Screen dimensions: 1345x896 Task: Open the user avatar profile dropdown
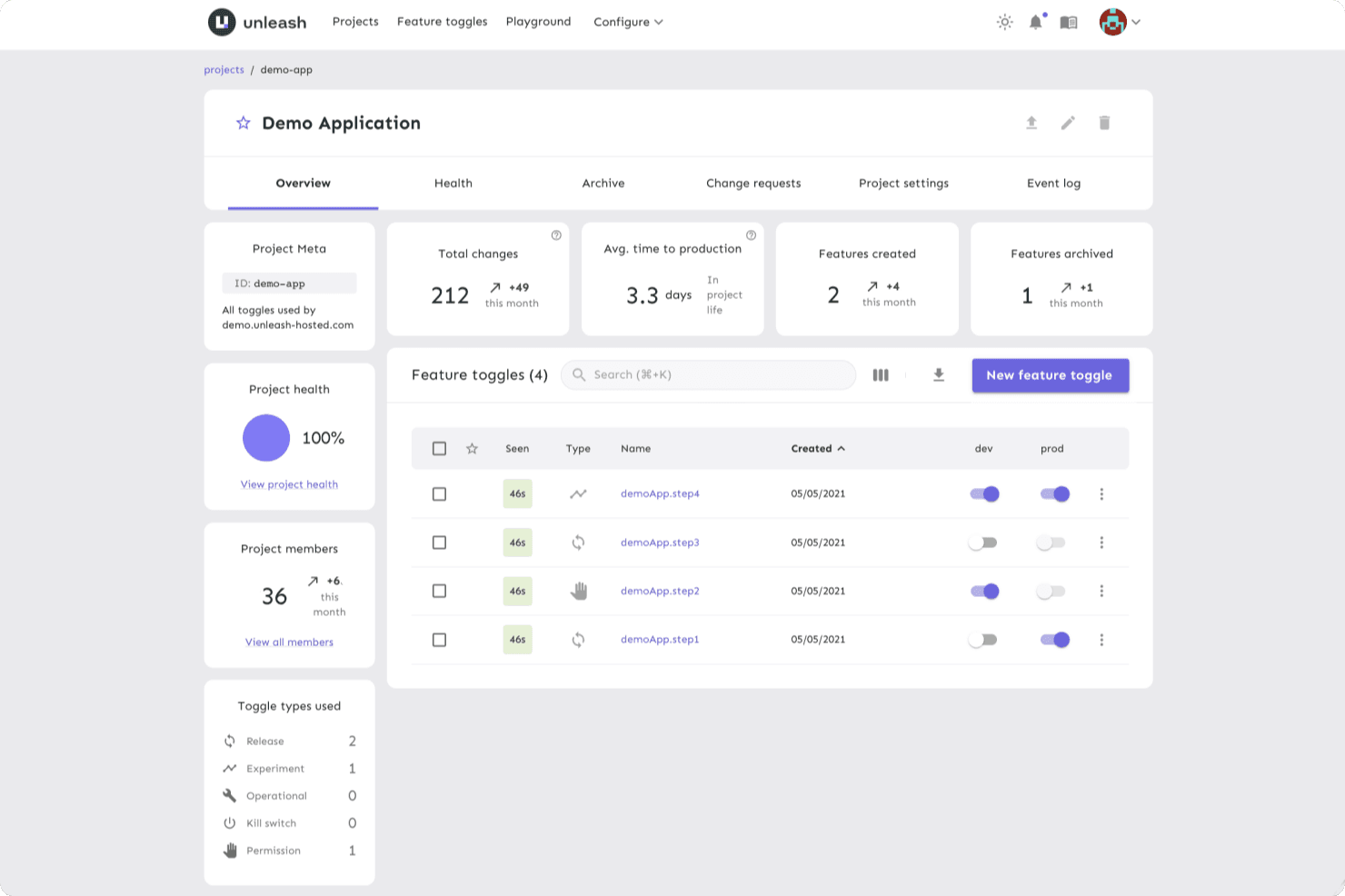point(1120,22)
